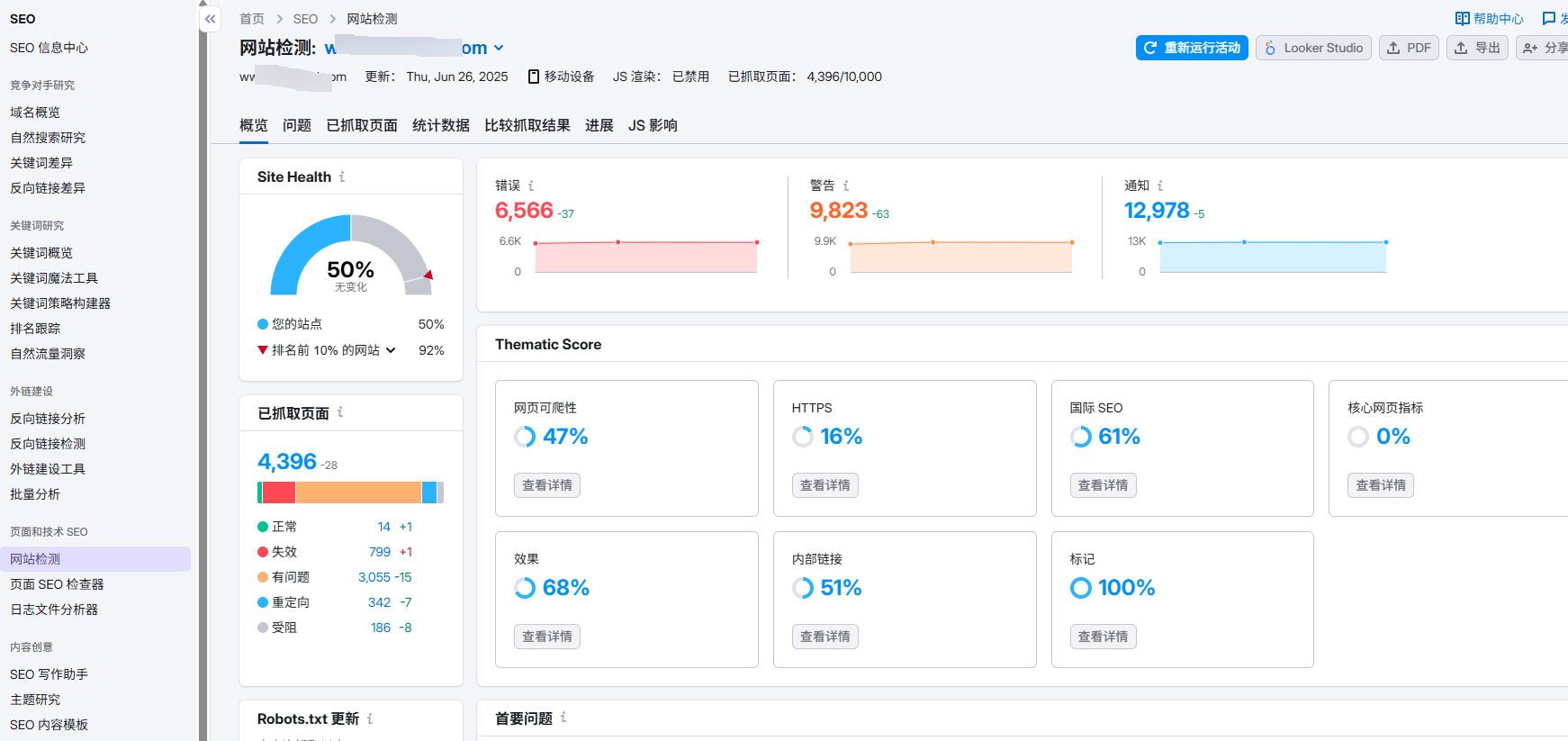
Task: Go to SEO in the breadcrumb
Action: [x=305, y=19]
